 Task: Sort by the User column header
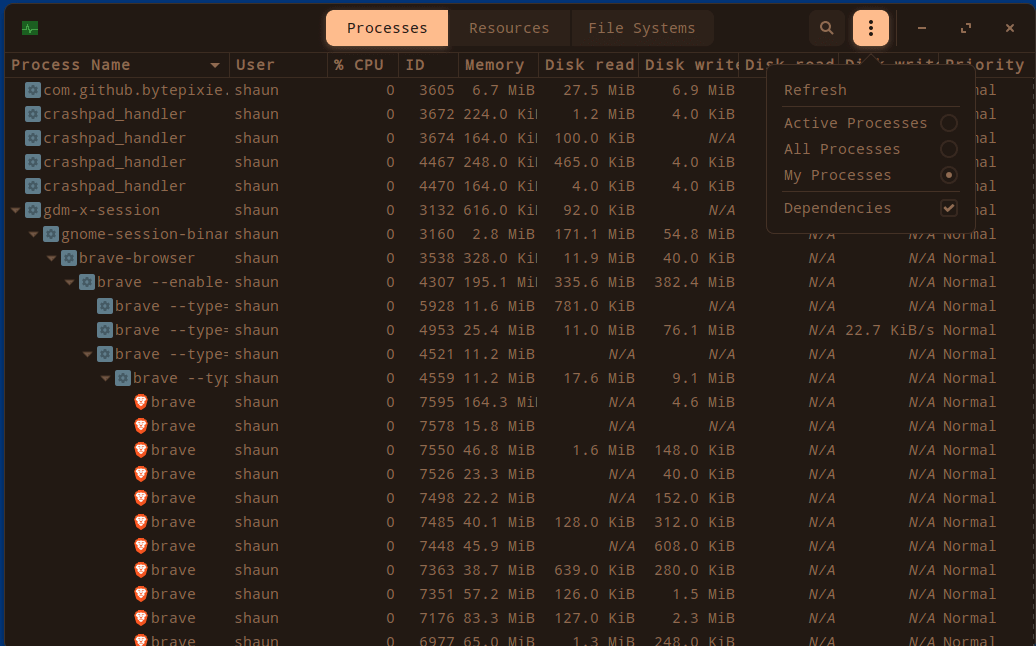pyautogui.click(x=278, y=65)
